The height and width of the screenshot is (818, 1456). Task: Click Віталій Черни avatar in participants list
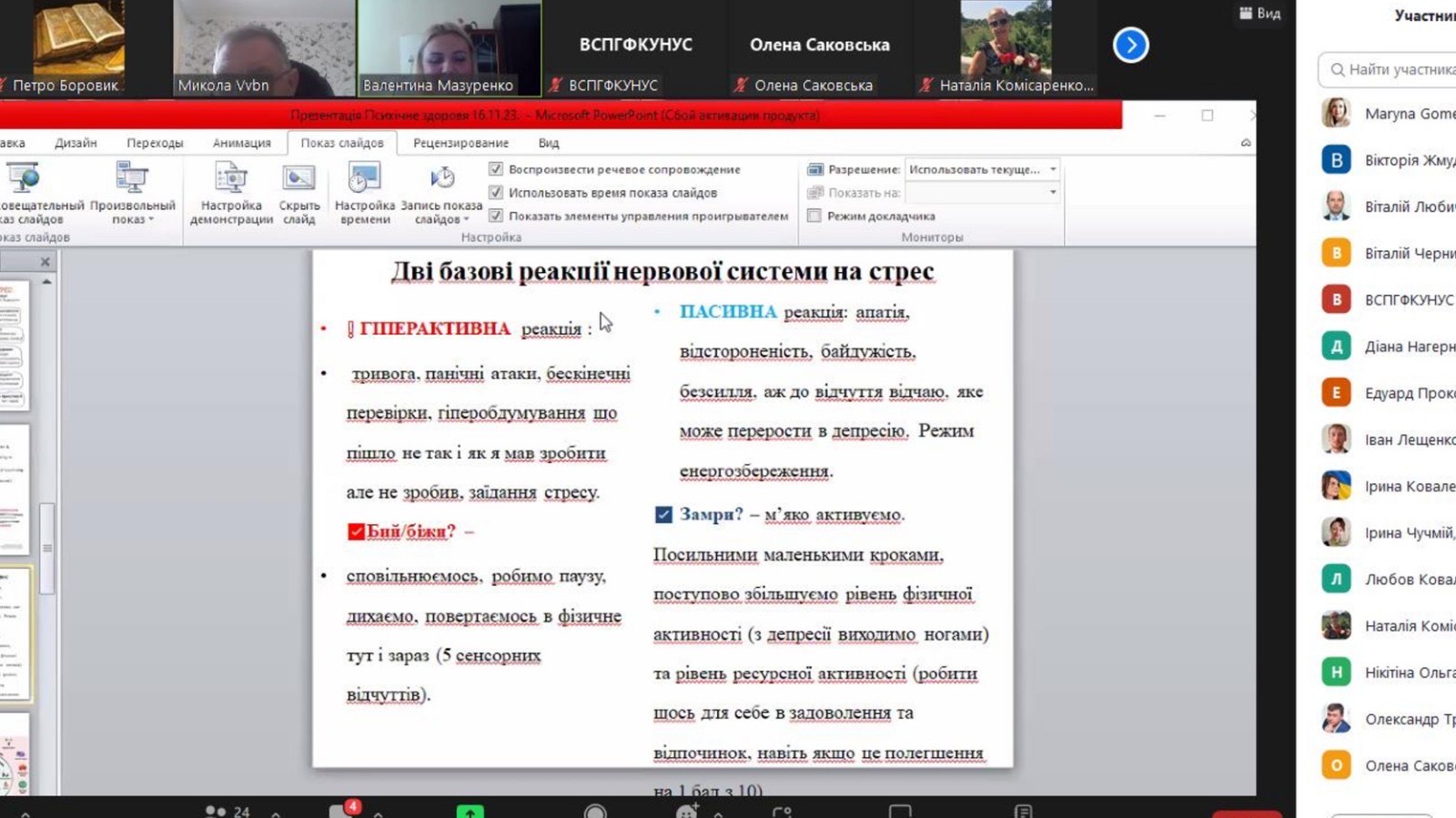click(1336, 253)
